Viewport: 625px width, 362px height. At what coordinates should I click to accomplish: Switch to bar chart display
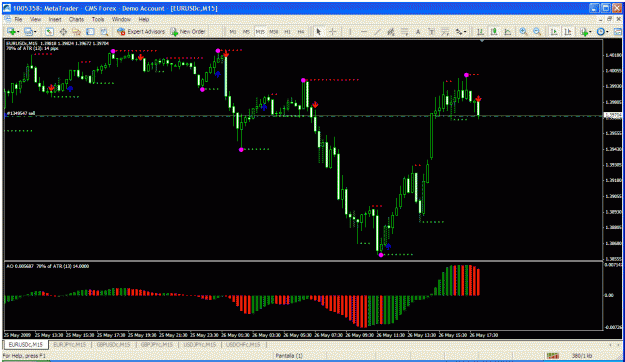click(480, 31)
